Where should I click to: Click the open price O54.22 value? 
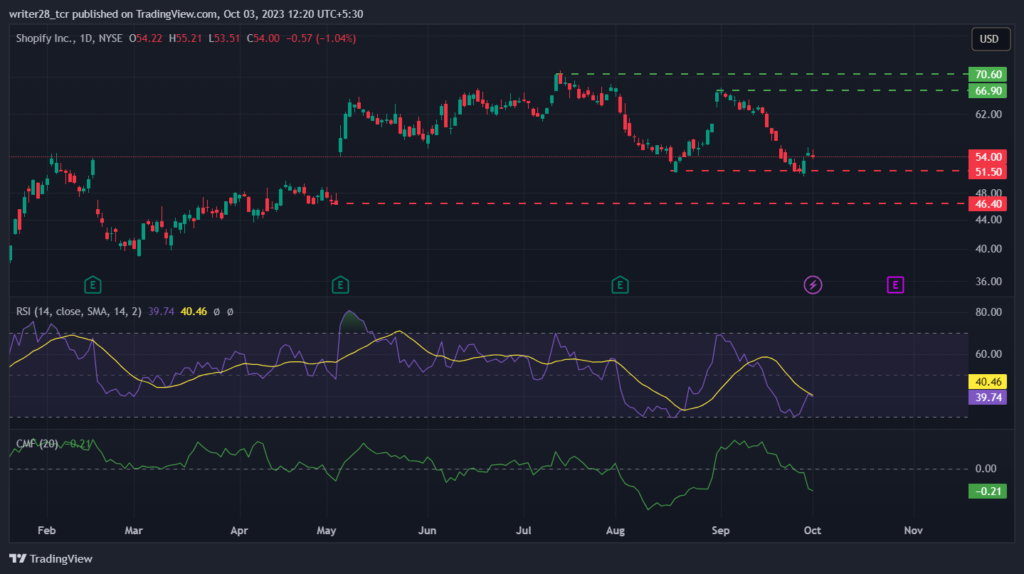tap(146, 39)
